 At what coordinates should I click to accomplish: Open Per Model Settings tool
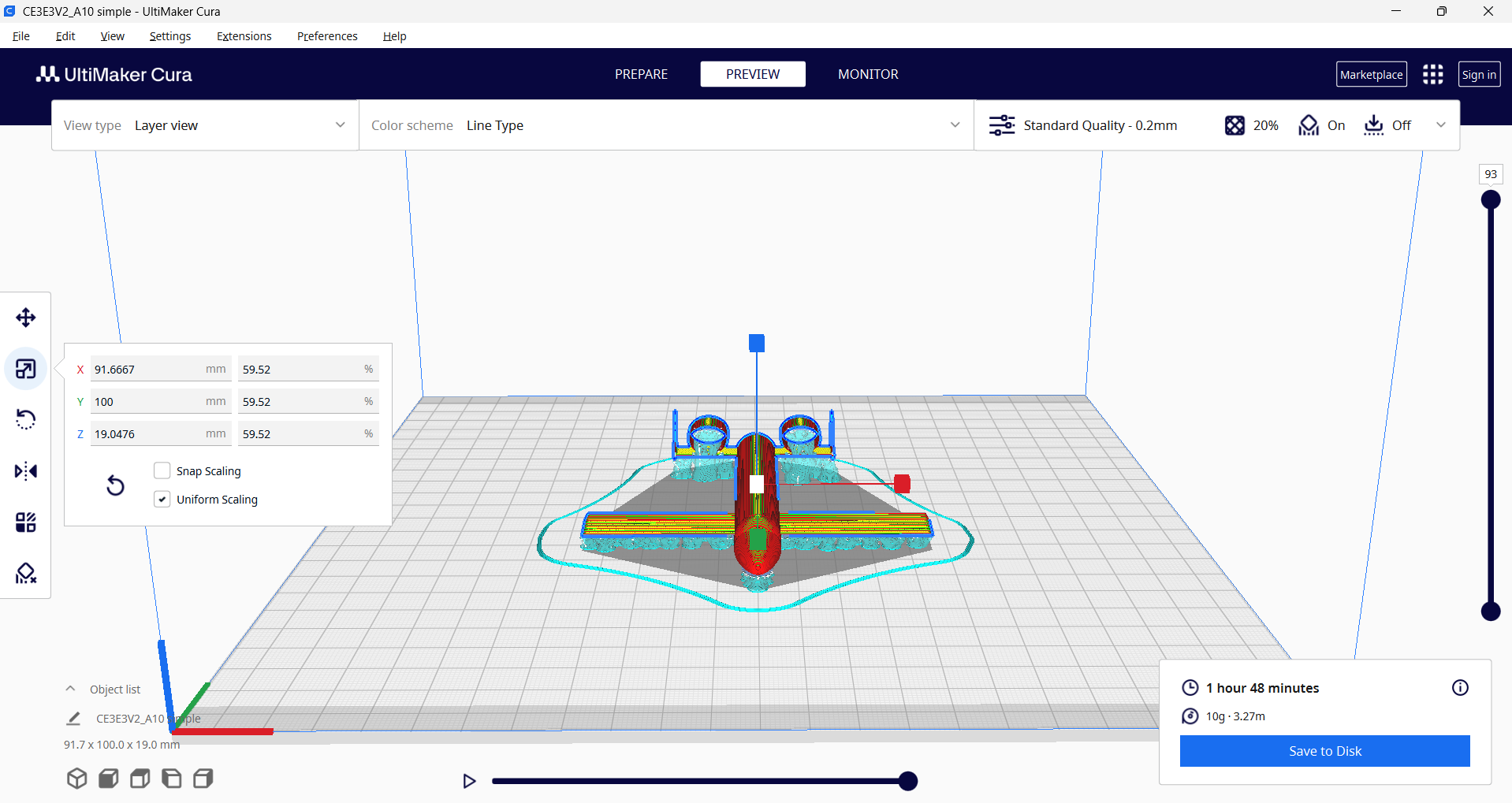point(26,522)
